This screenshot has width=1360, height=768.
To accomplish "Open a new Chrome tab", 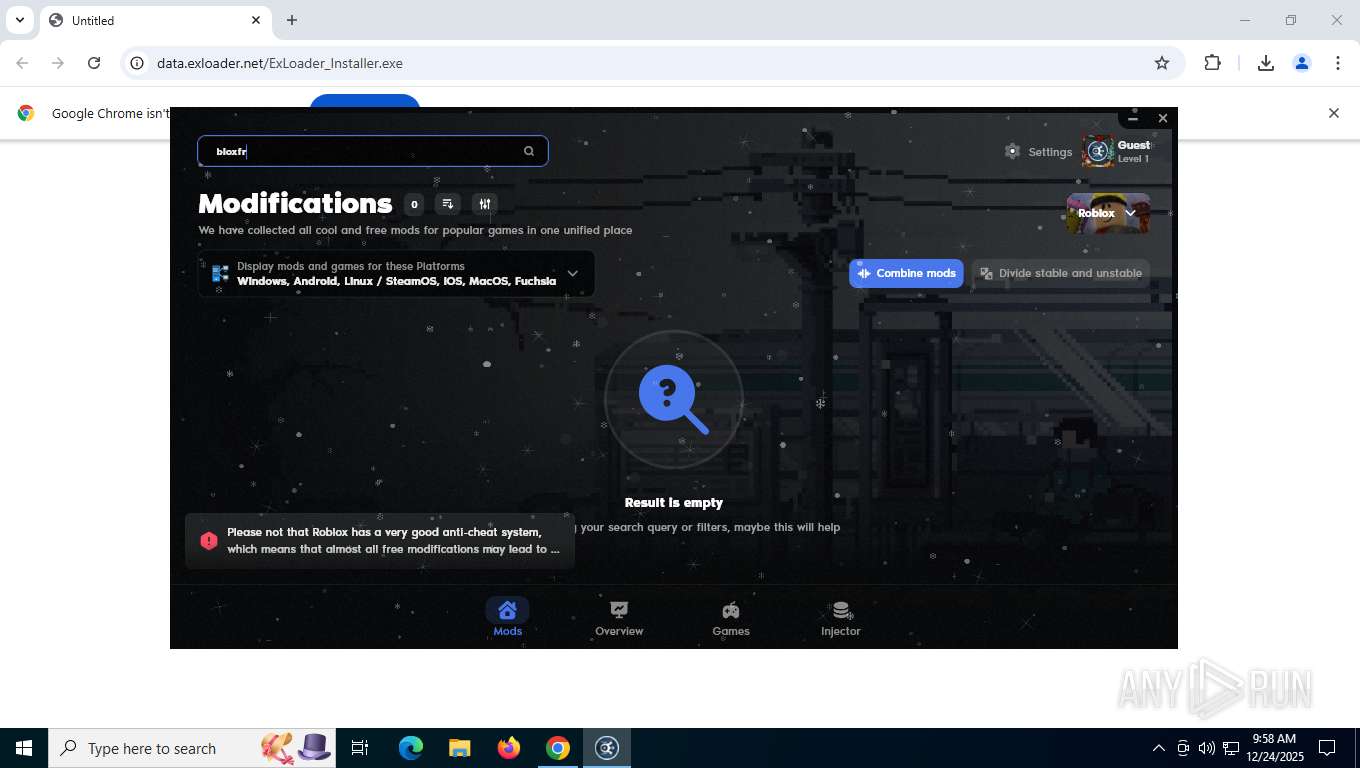I will point(292,20).
